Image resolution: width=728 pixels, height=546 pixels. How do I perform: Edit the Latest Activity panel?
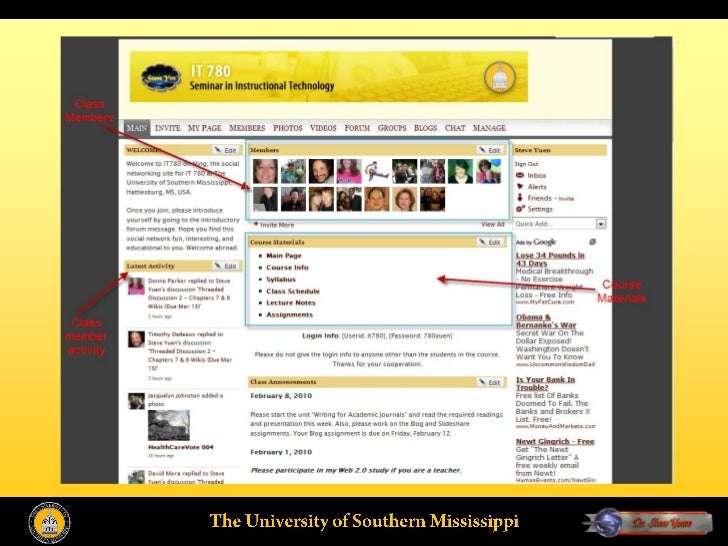tap(226, 266)
